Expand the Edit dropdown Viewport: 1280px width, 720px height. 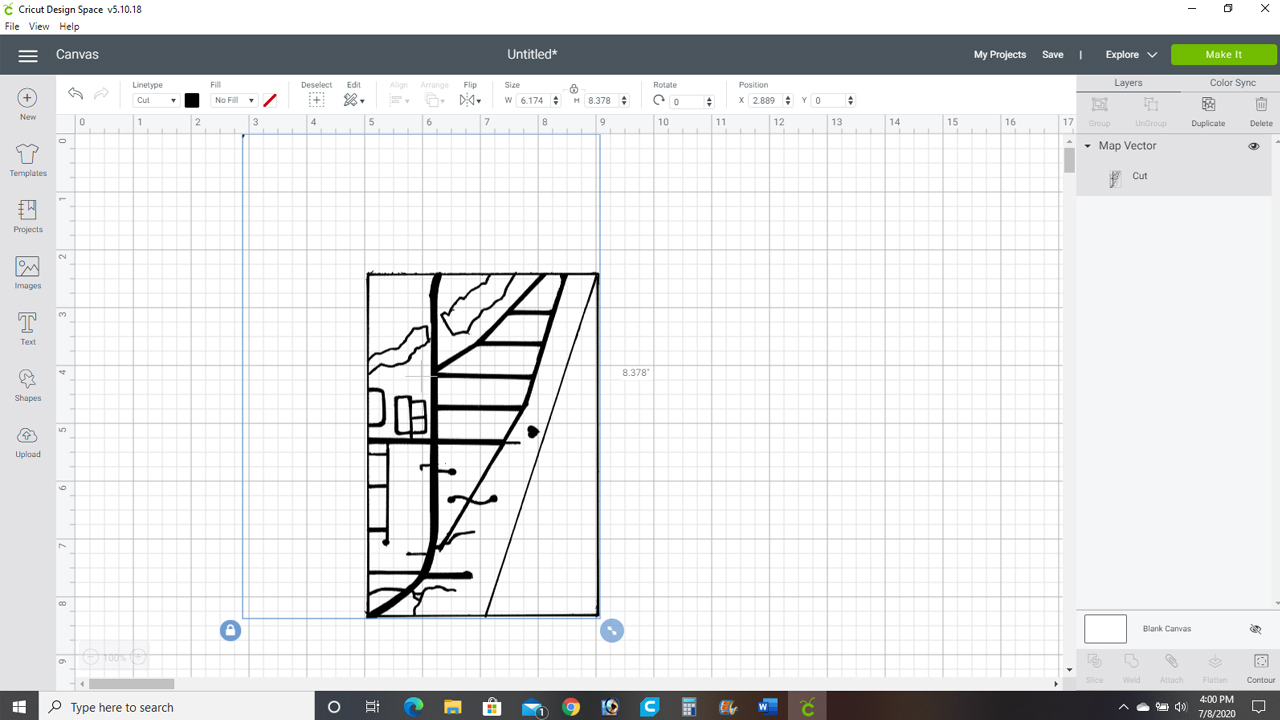(354, 100)
